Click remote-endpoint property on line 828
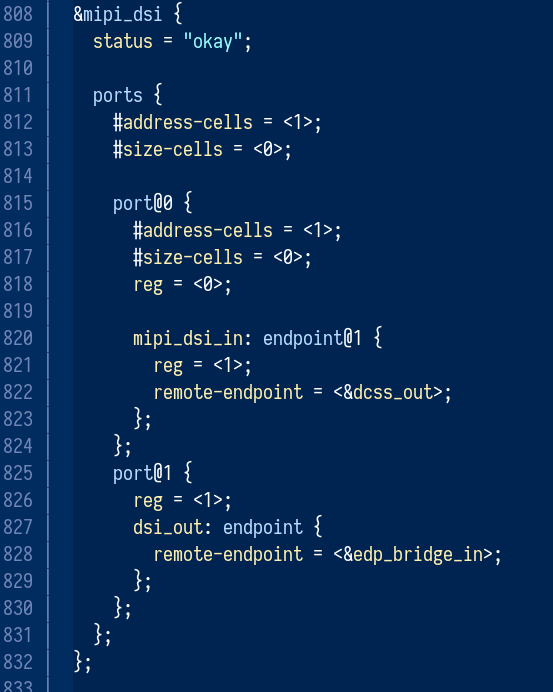This screenshot has height=692, width=553. click(x=228, y=555)
